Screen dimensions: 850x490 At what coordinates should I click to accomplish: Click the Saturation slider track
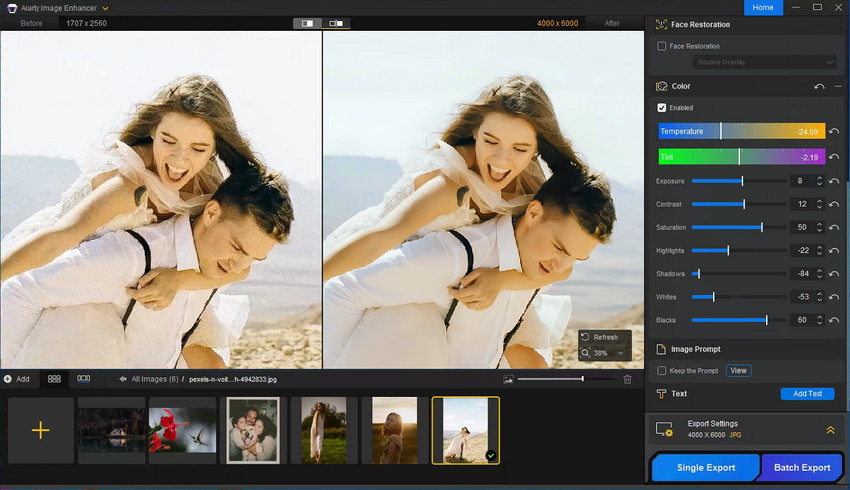(x=739, y=228)
